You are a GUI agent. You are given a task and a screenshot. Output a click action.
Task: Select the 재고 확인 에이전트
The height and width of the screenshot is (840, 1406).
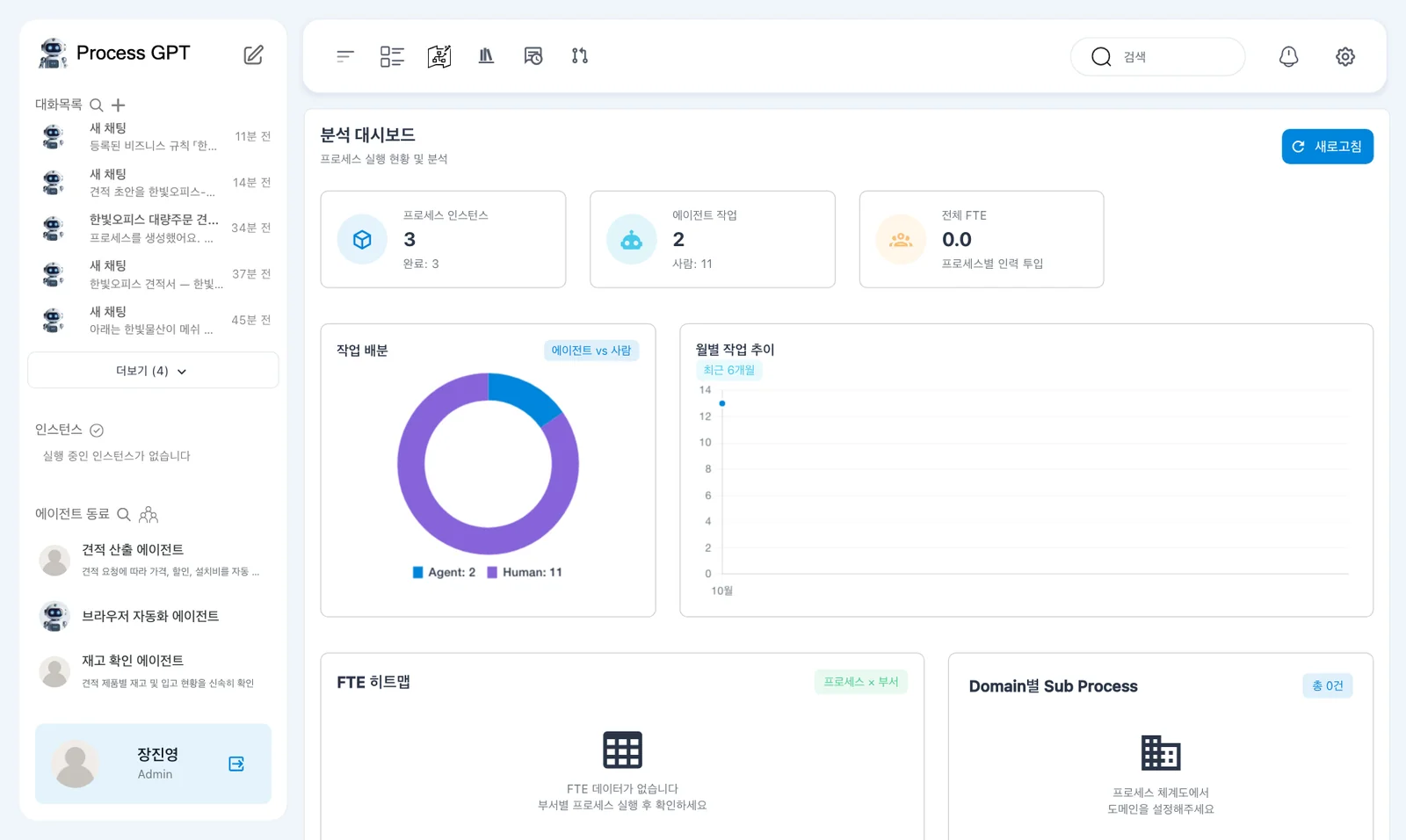(x=154, y=671)
